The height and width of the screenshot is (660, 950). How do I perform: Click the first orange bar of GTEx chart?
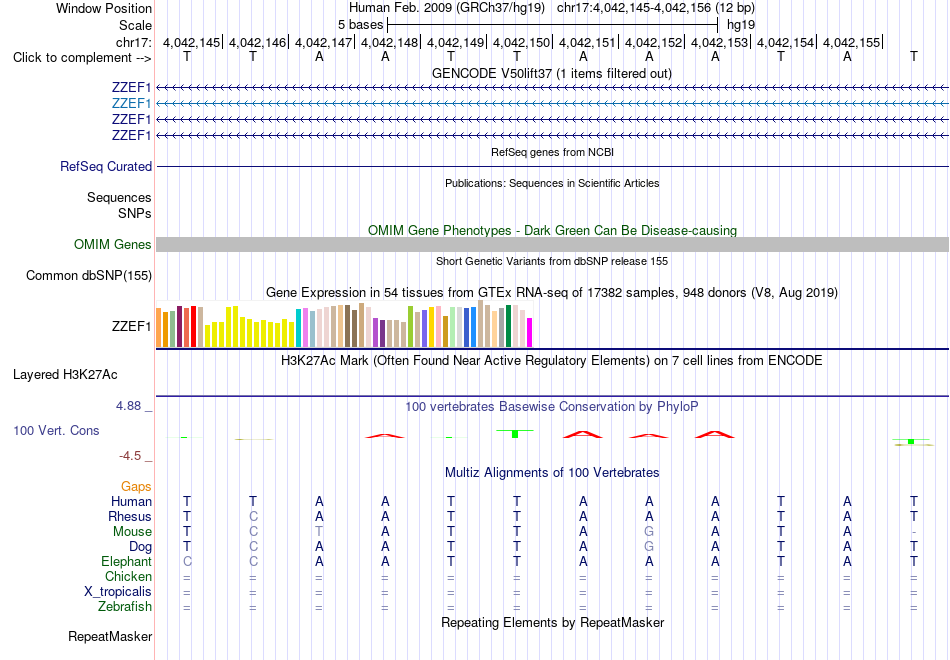pos(159,328)
